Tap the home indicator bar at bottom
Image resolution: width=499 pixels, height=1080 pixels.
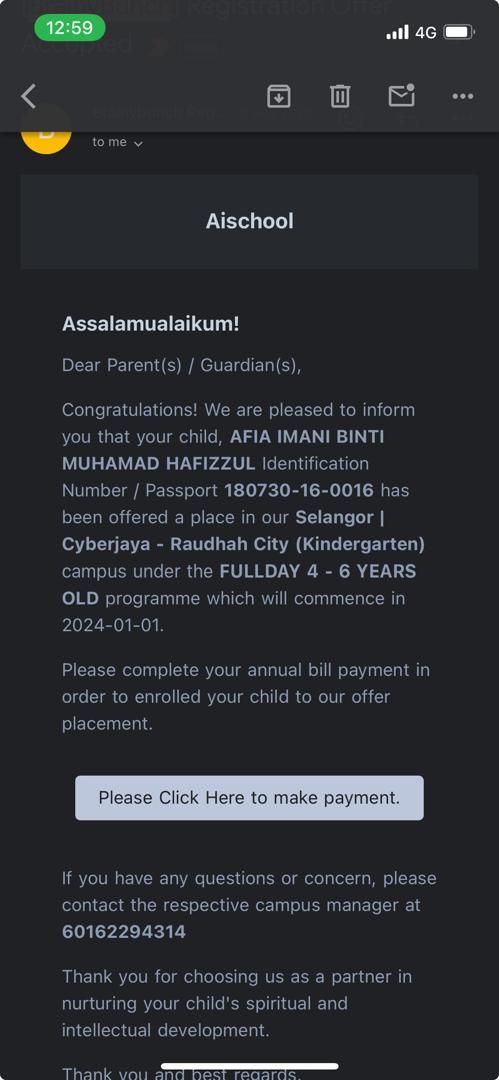pos(250,1066)
